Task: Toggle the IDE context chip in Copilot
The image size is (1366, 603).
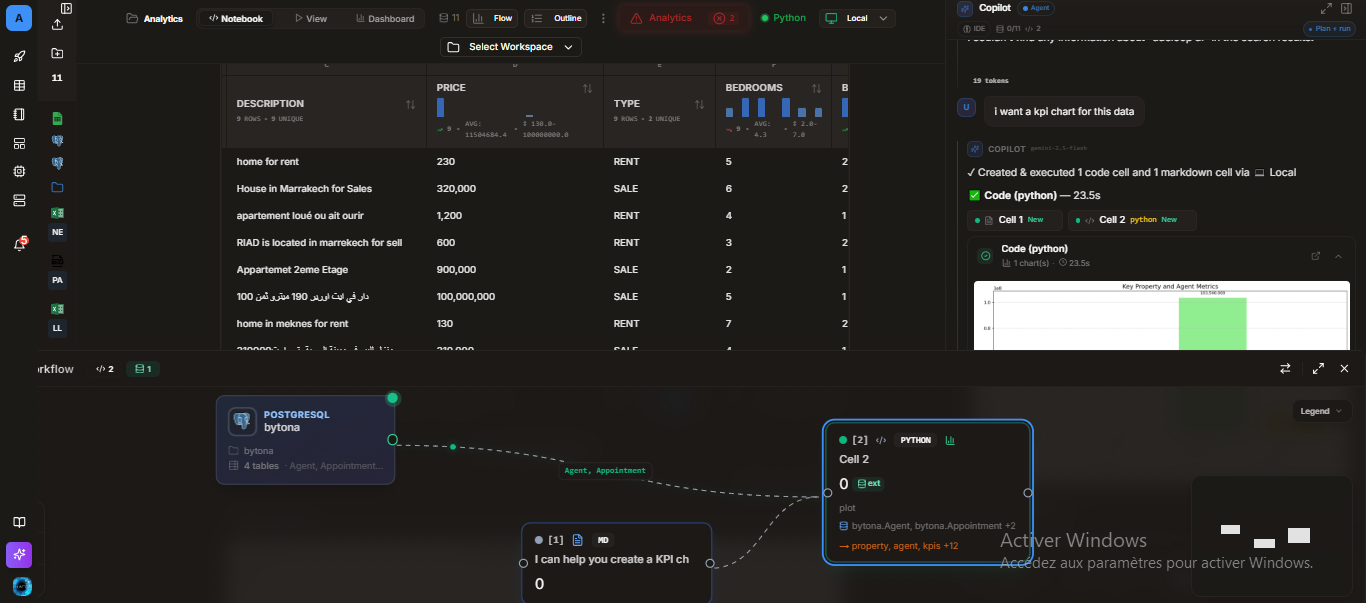Action: (x=975, y=30)
